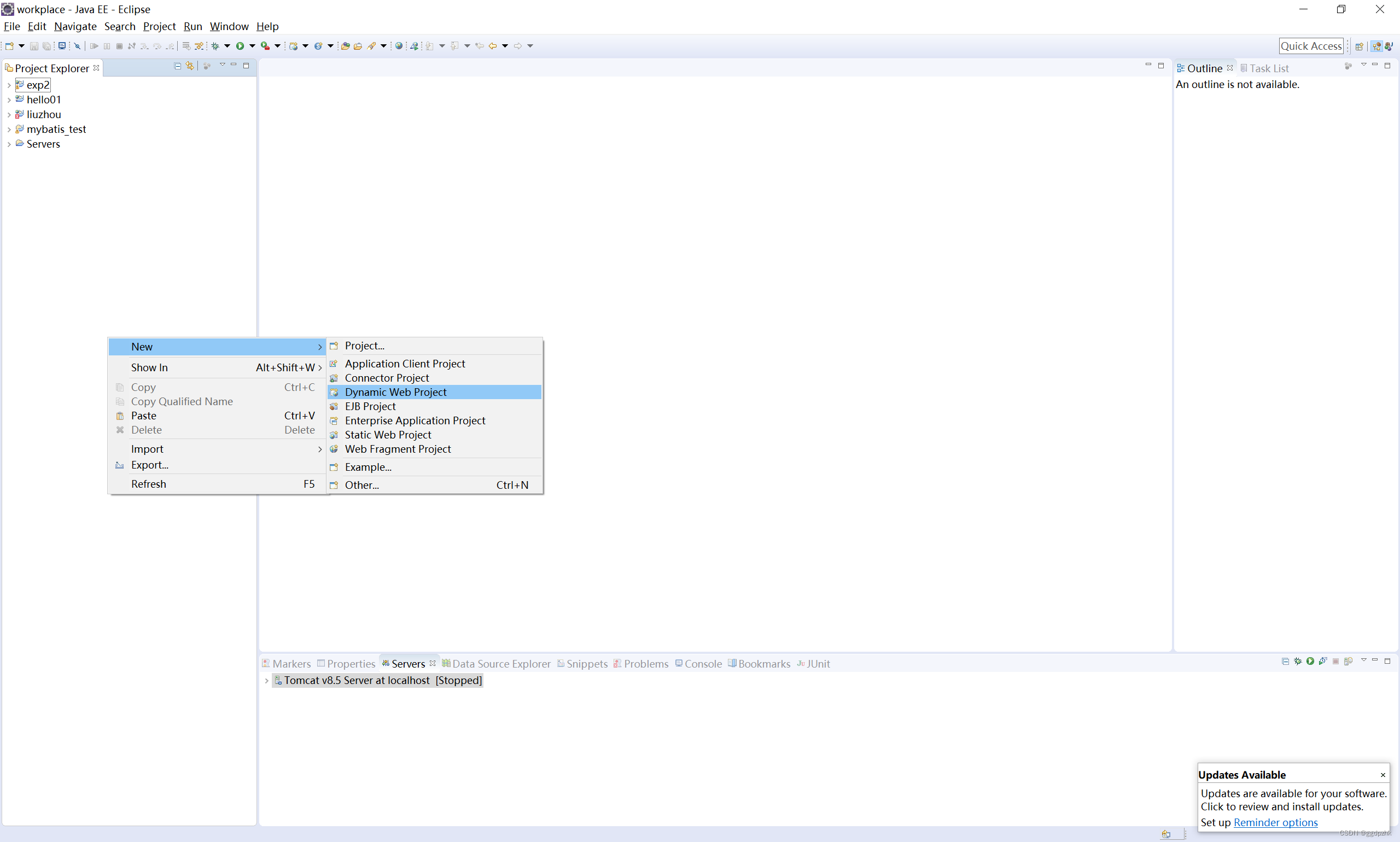Screen dimensions: 1400x842
Task: Expand the exp2 project node
Action: [9, 85]
